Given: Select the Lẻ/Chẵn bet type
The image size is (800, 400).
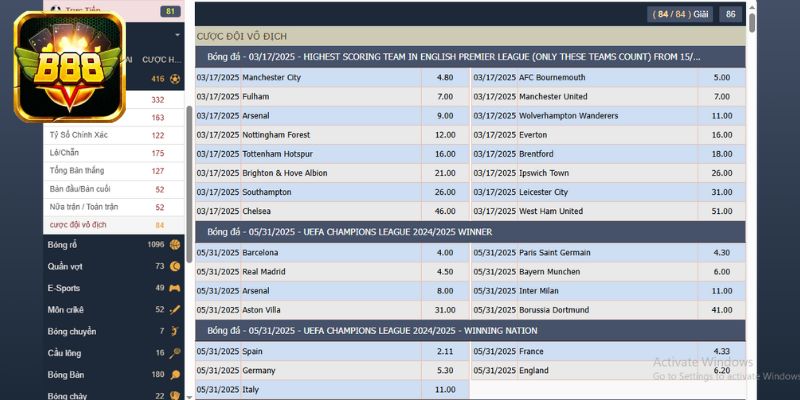Looking at the screenshot, I should click(x=64, y=153).
